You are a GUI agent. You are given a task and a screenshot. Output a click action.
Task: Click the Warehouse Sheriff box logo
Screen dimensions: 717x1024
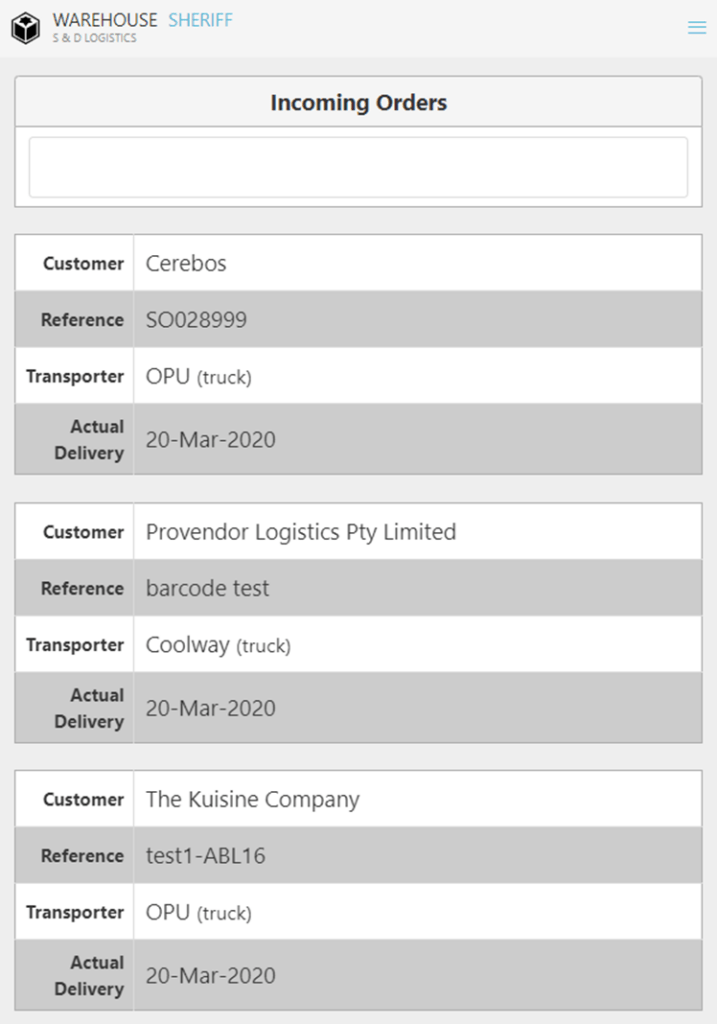[26, 28]
